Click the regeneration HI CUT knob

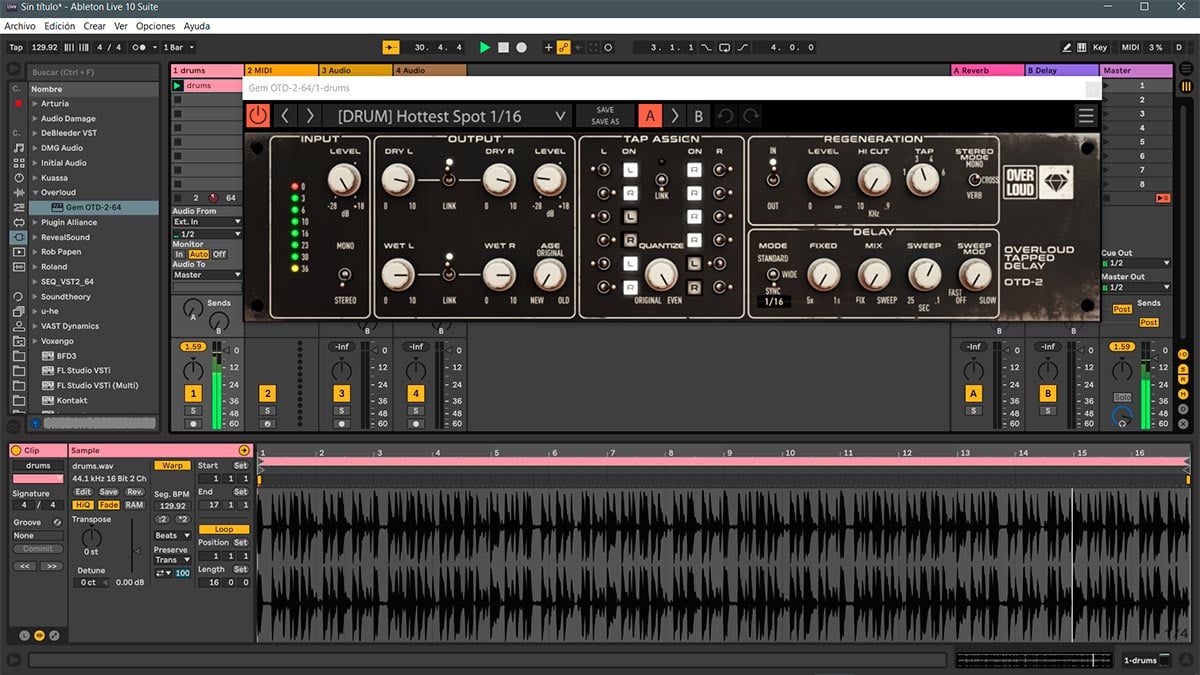tap(873, 180)
